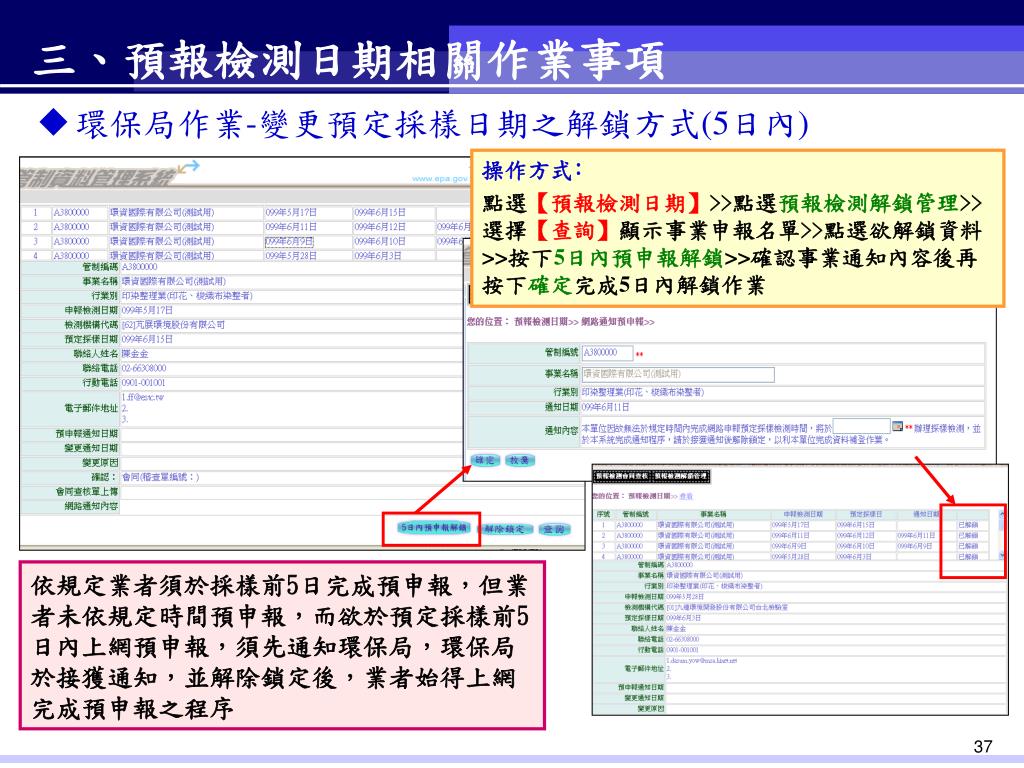Click 確定 in the notification dialog

[485, 460]
